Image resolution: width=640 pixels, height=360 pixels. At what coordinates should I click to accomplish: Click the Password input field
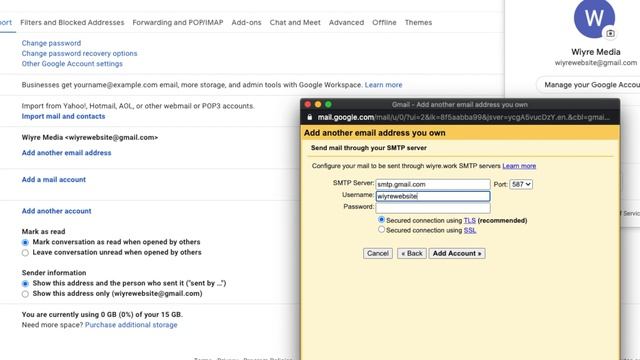pyautogui.click(x=433, y=208)
